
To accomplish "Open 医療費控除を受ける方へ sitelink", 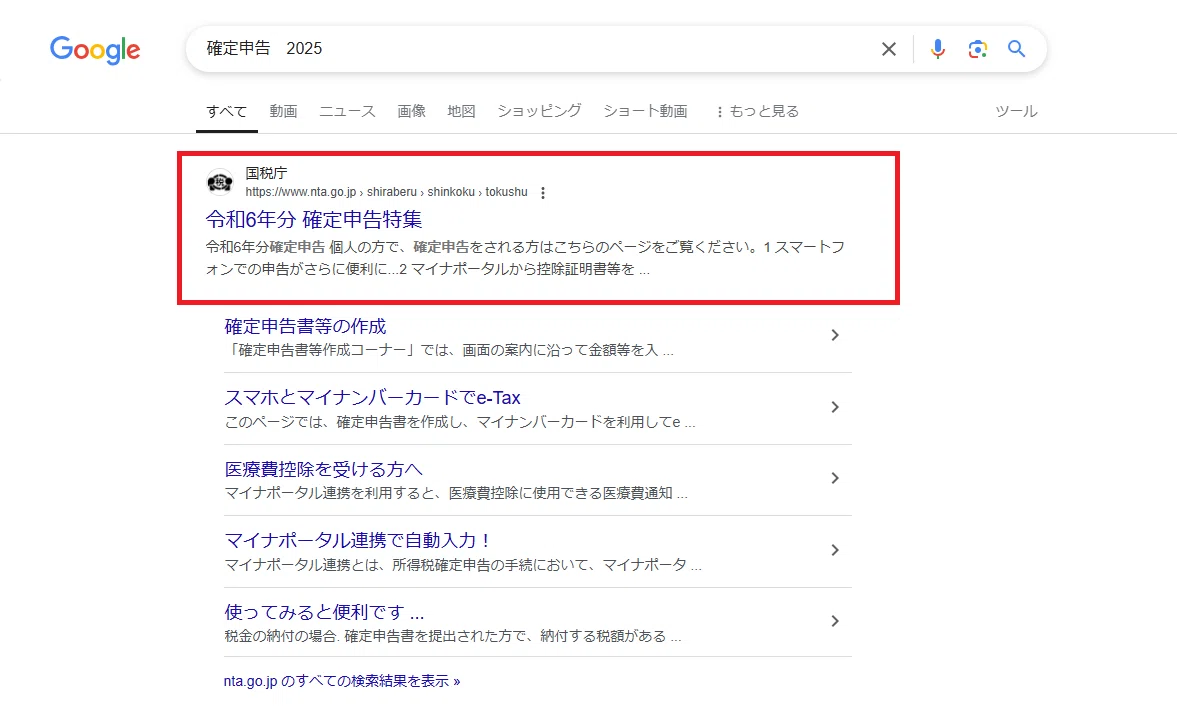I will [x=324, y=469].
